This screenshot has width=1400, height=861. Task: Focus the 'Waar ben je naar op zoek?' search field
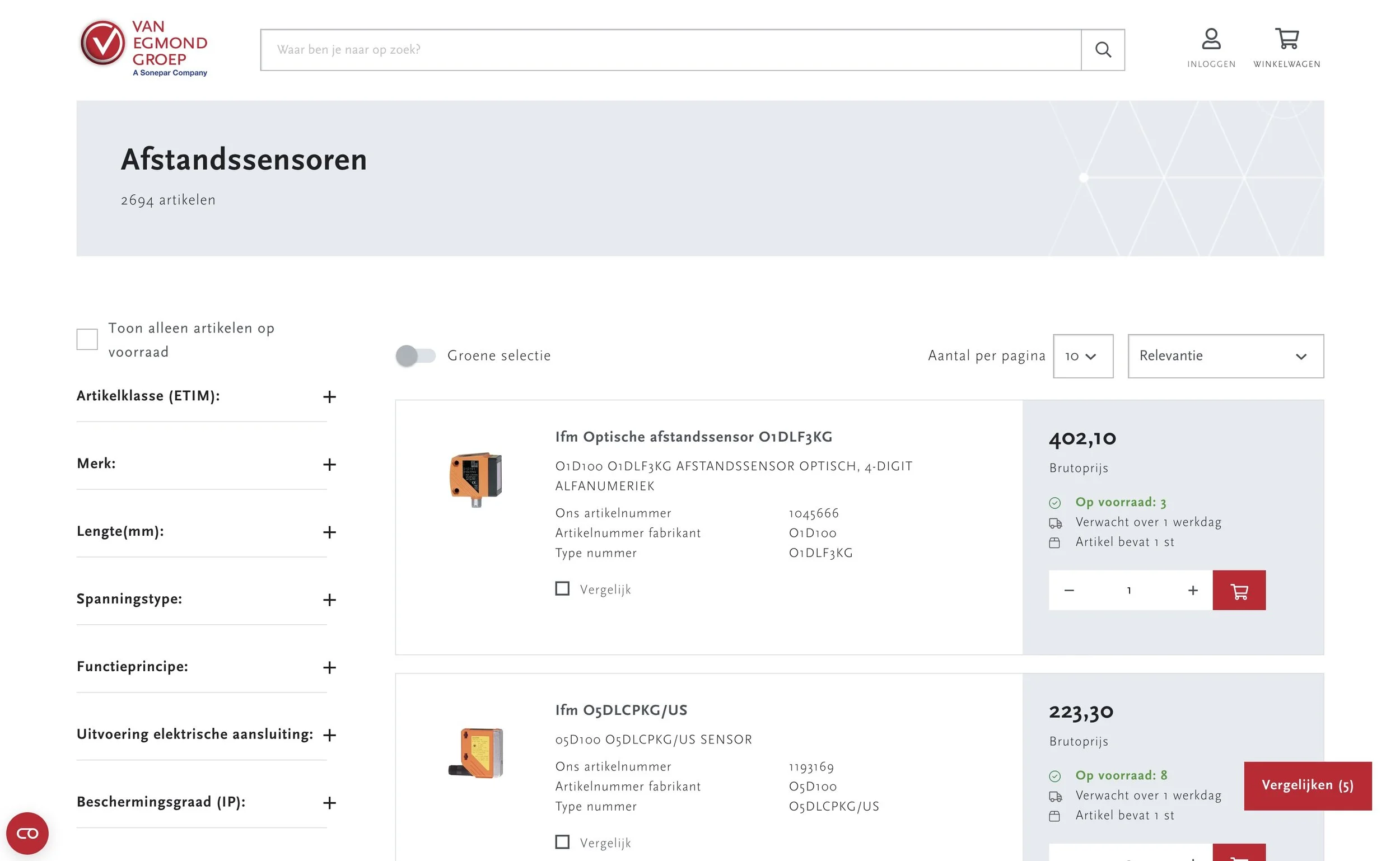671,50
